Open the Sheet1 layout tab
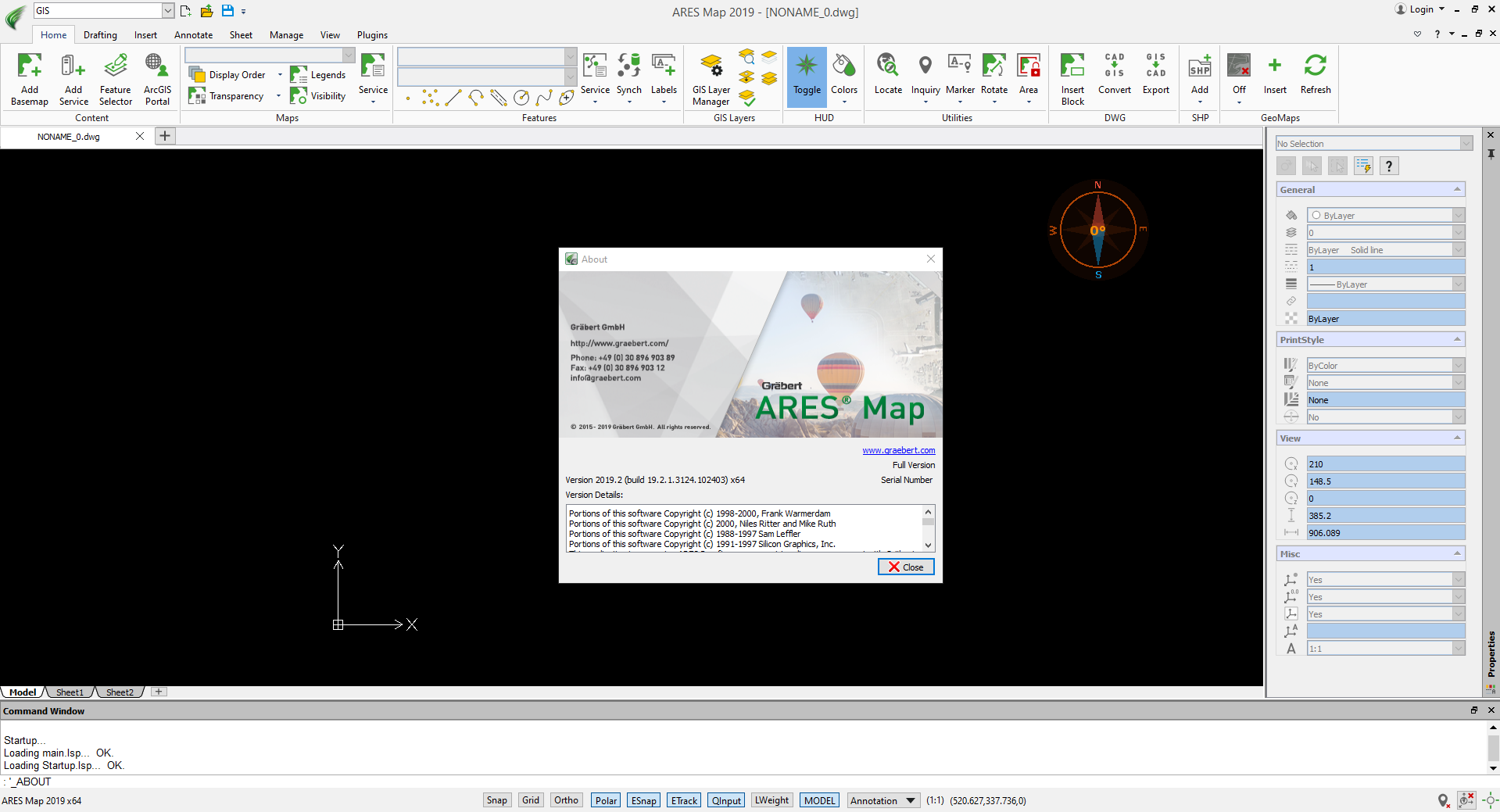Image resolution: width=1500 pixels, height=812 pixels. click(70, 692)
